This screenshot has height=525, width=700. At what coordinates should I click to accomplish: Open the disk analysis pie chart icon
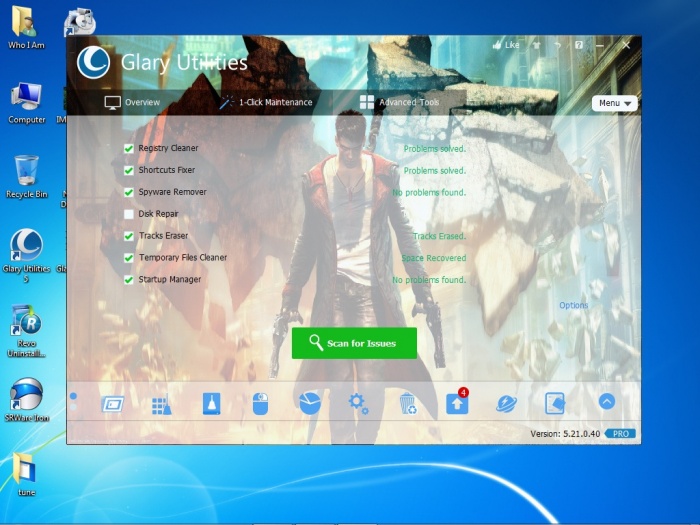pyautogui.click(x=309, y=403)
